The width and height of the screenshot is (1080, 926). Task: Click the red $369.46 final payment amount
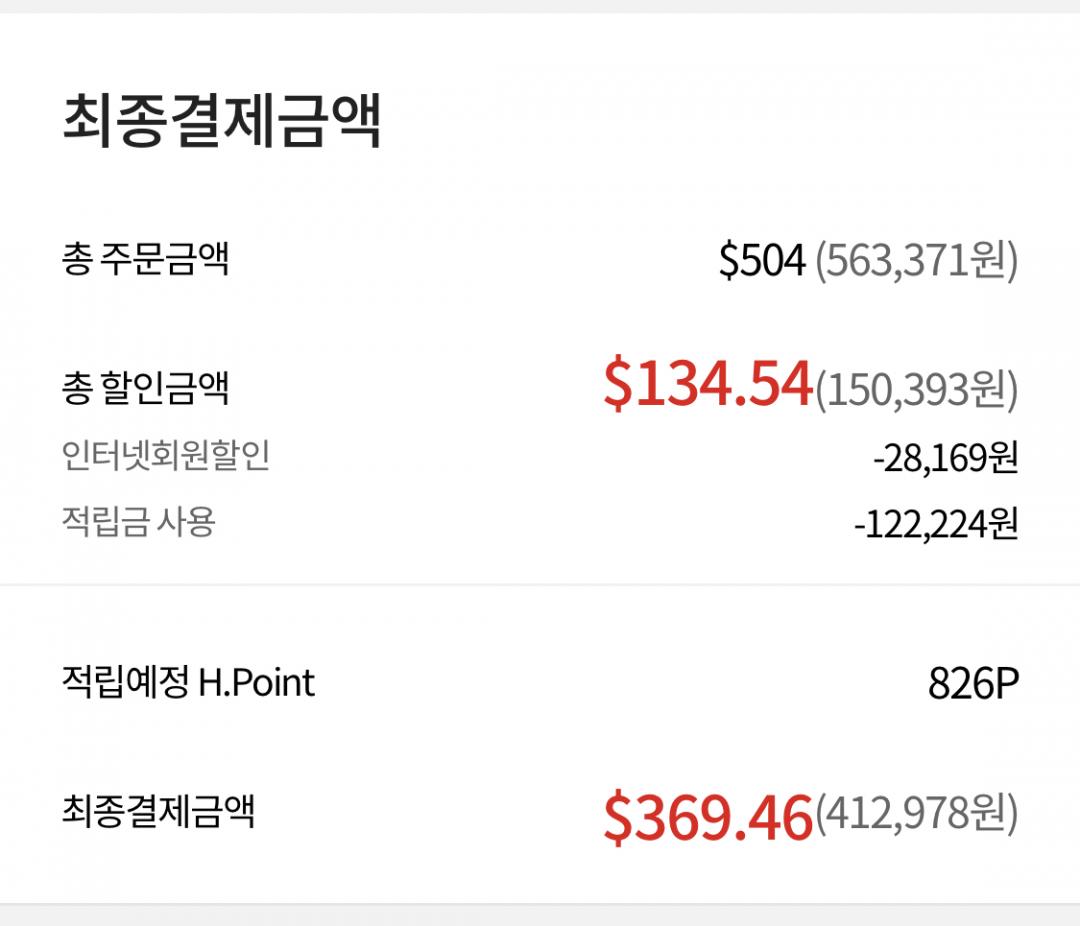coord(707,816)
